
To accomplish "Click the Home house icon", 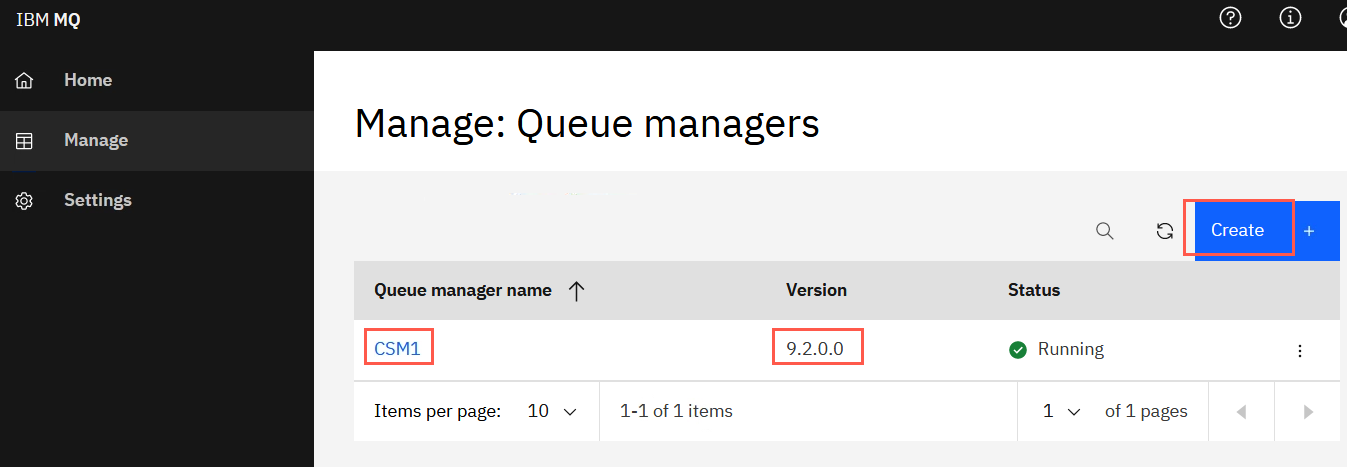I will (x=24, y=80).
